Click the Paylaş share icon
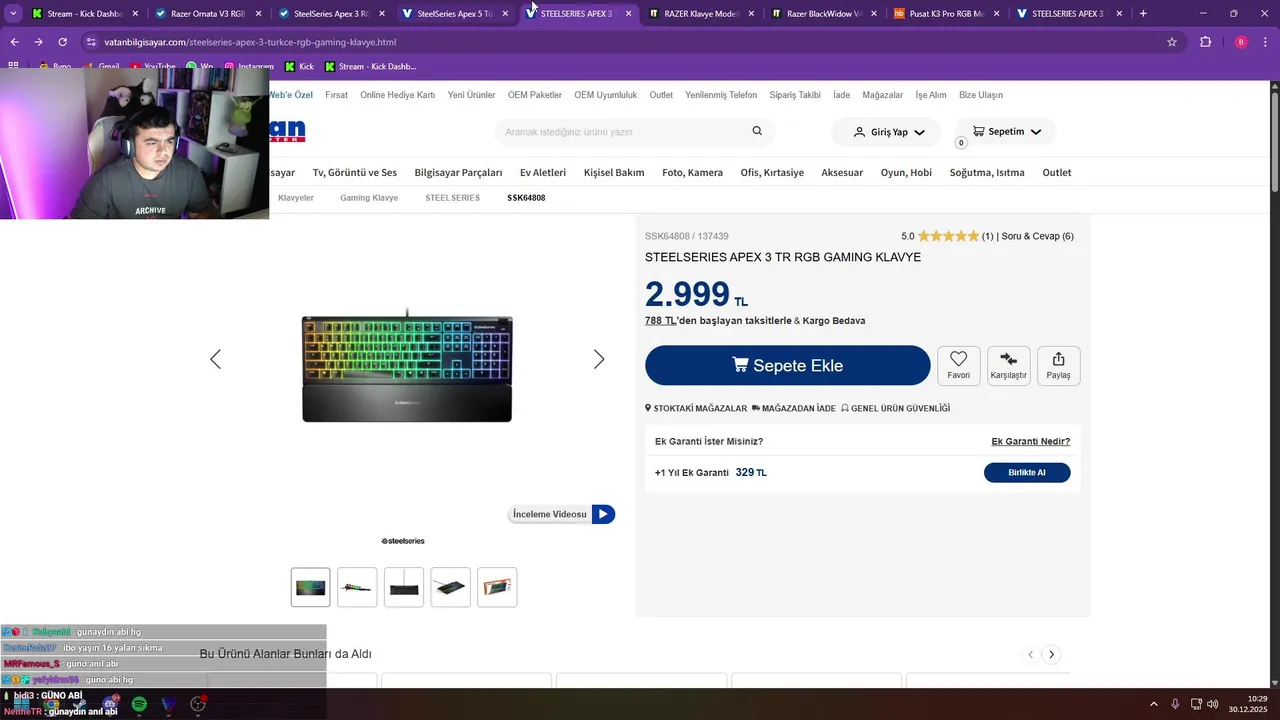 pos(1058,365)
